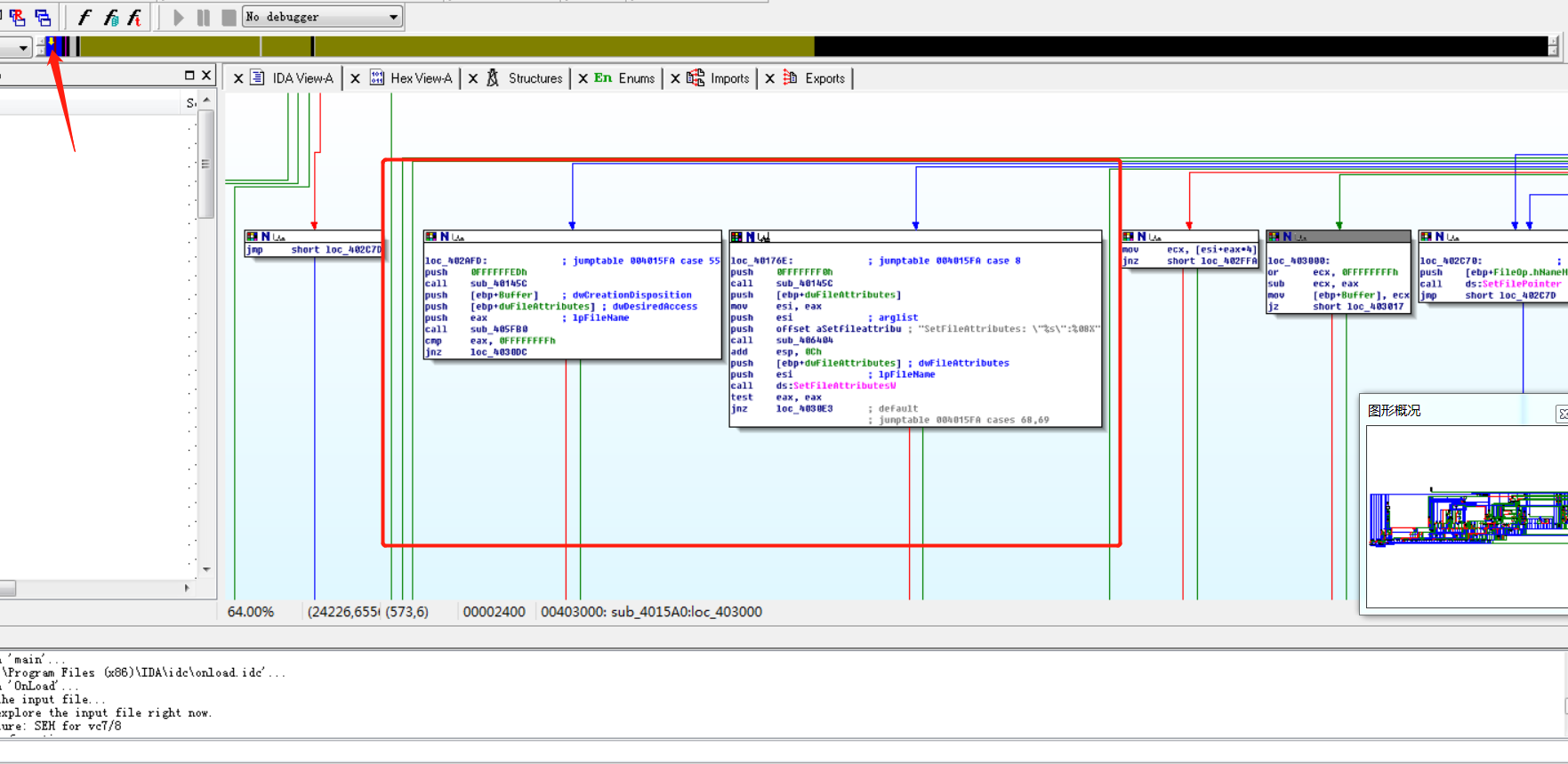Click the blue cascading windows toolbar icon
The width and height of the screenshot is (1568, 764).
point(43,17)
